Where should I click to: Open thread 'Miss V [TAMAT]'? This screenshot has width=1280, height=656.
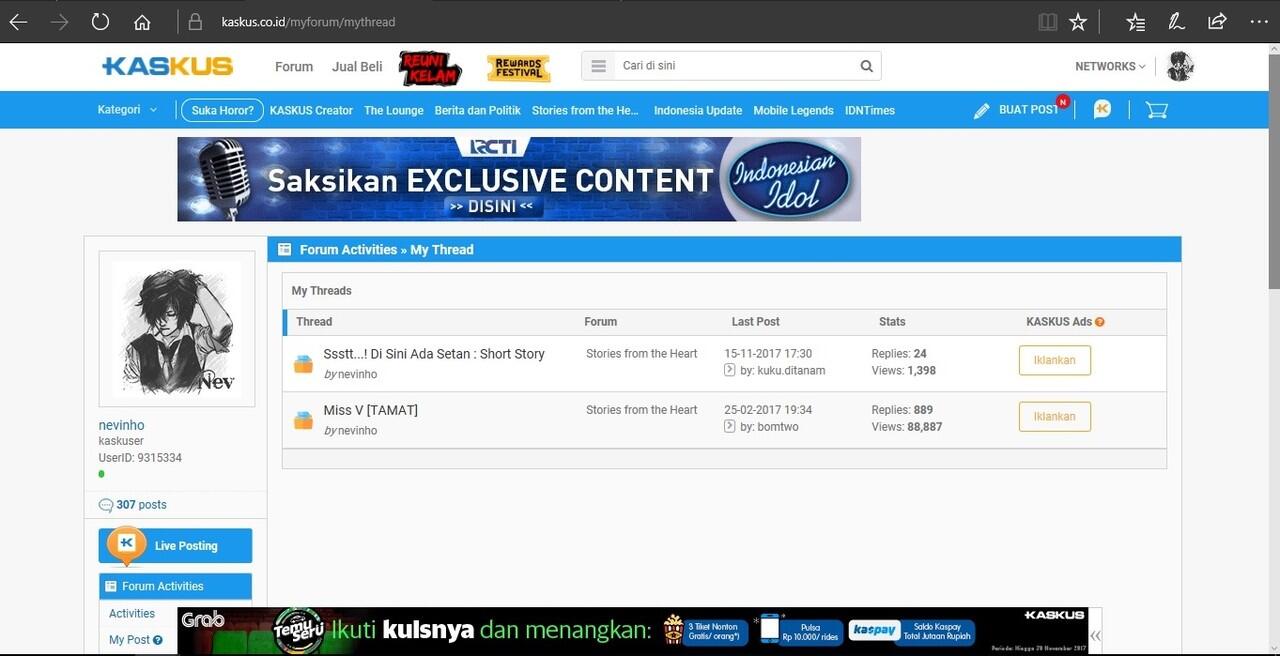coord(371,410)
